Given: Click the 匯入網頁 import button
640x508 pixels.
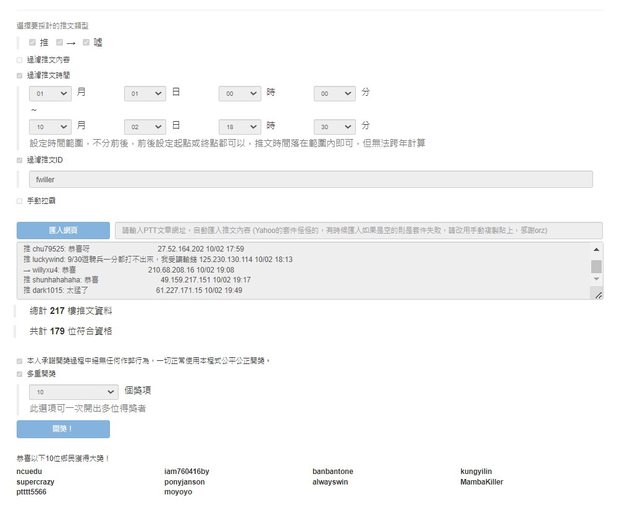Looking at the screenshot, I should pos(63,230).
